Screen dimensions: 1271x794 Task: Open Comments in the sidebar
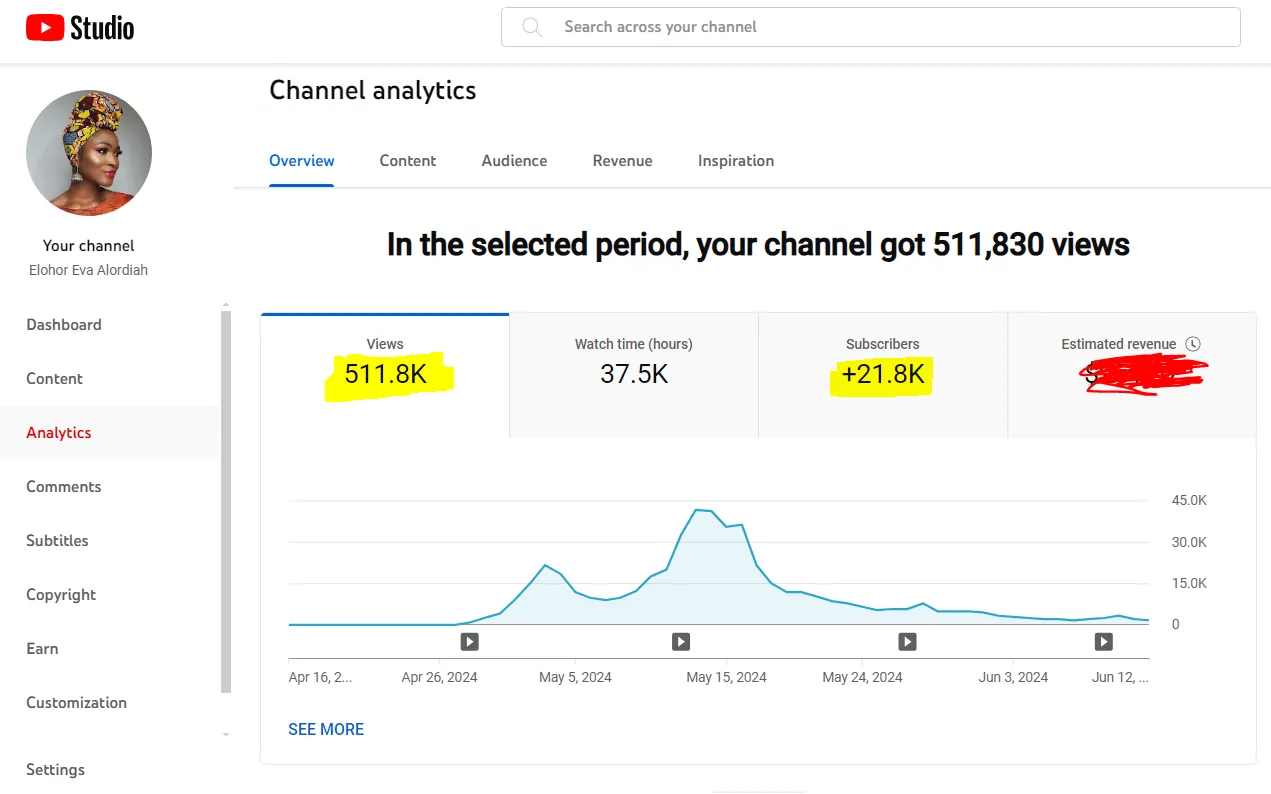pyautogui.click(x=64, y=487)
